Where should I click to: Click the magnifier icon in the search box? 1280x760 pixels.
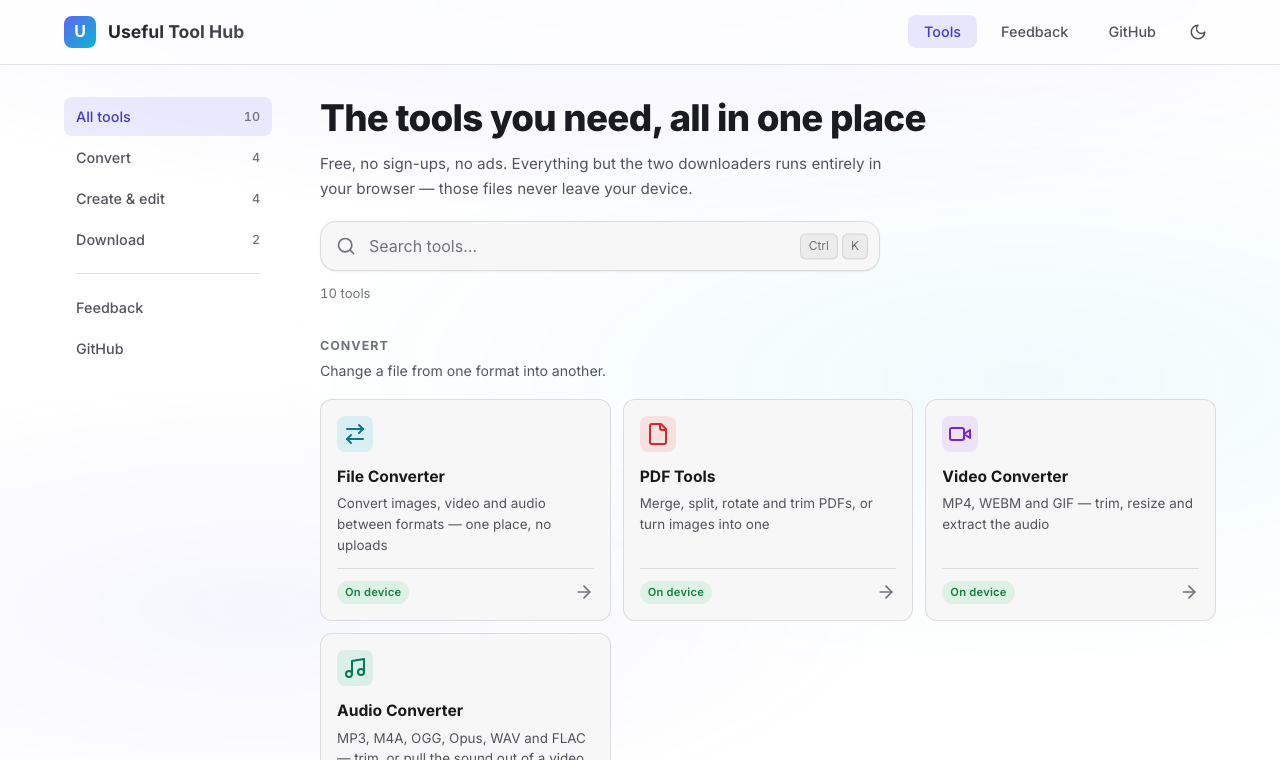tap(346, 246)
